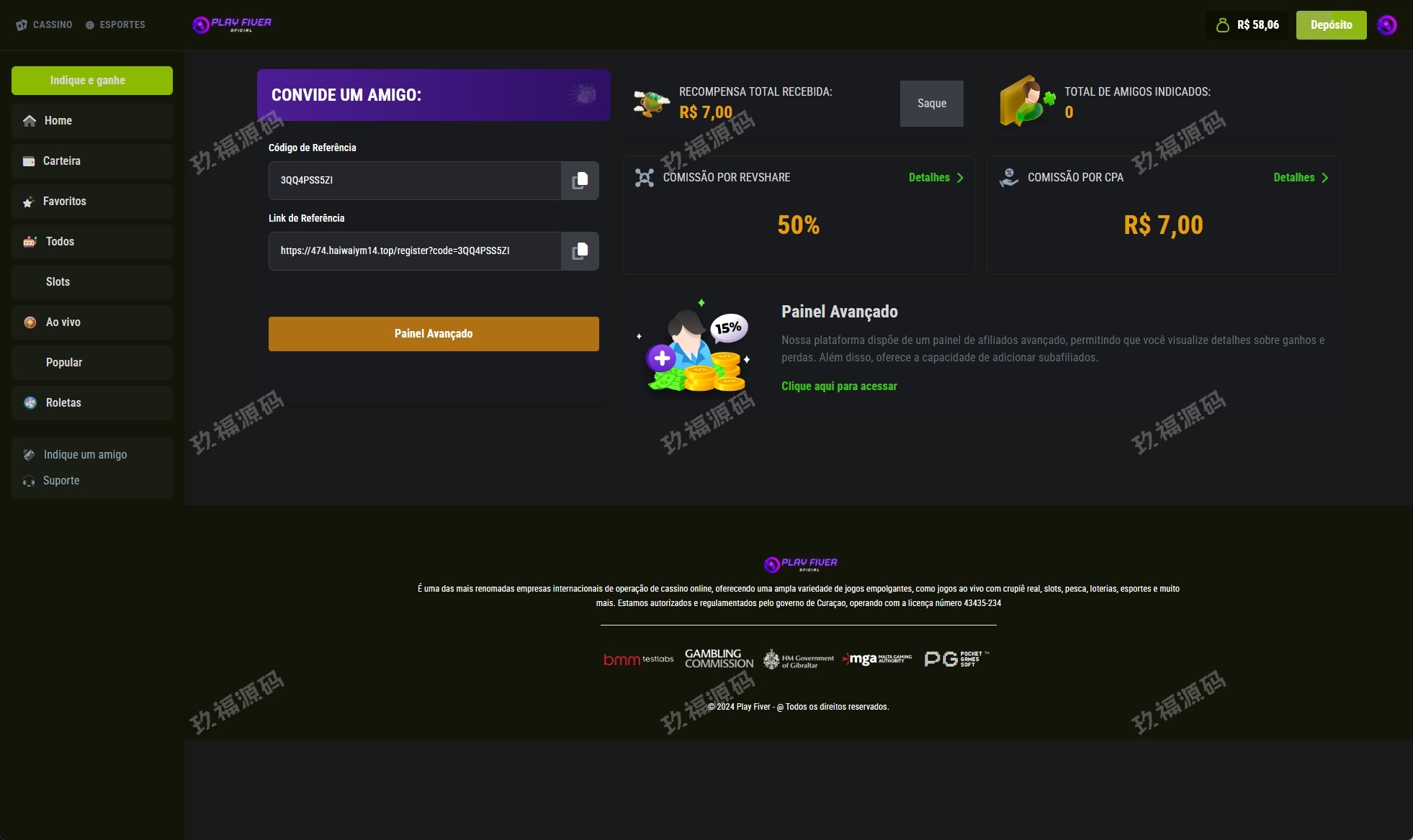
Task: Click the green Depósito button
Action: pos(1332,25)
